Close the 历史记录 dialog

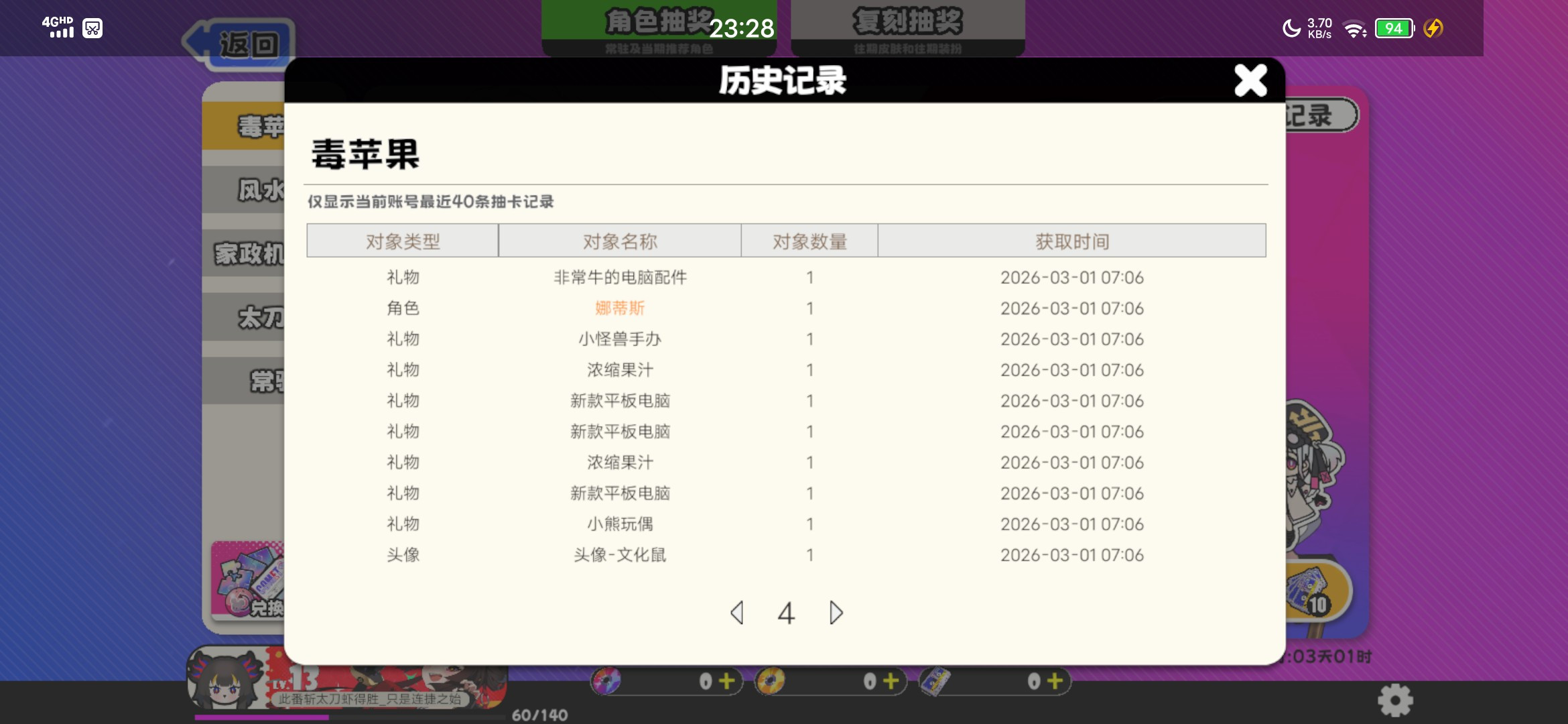[1250, 80]
